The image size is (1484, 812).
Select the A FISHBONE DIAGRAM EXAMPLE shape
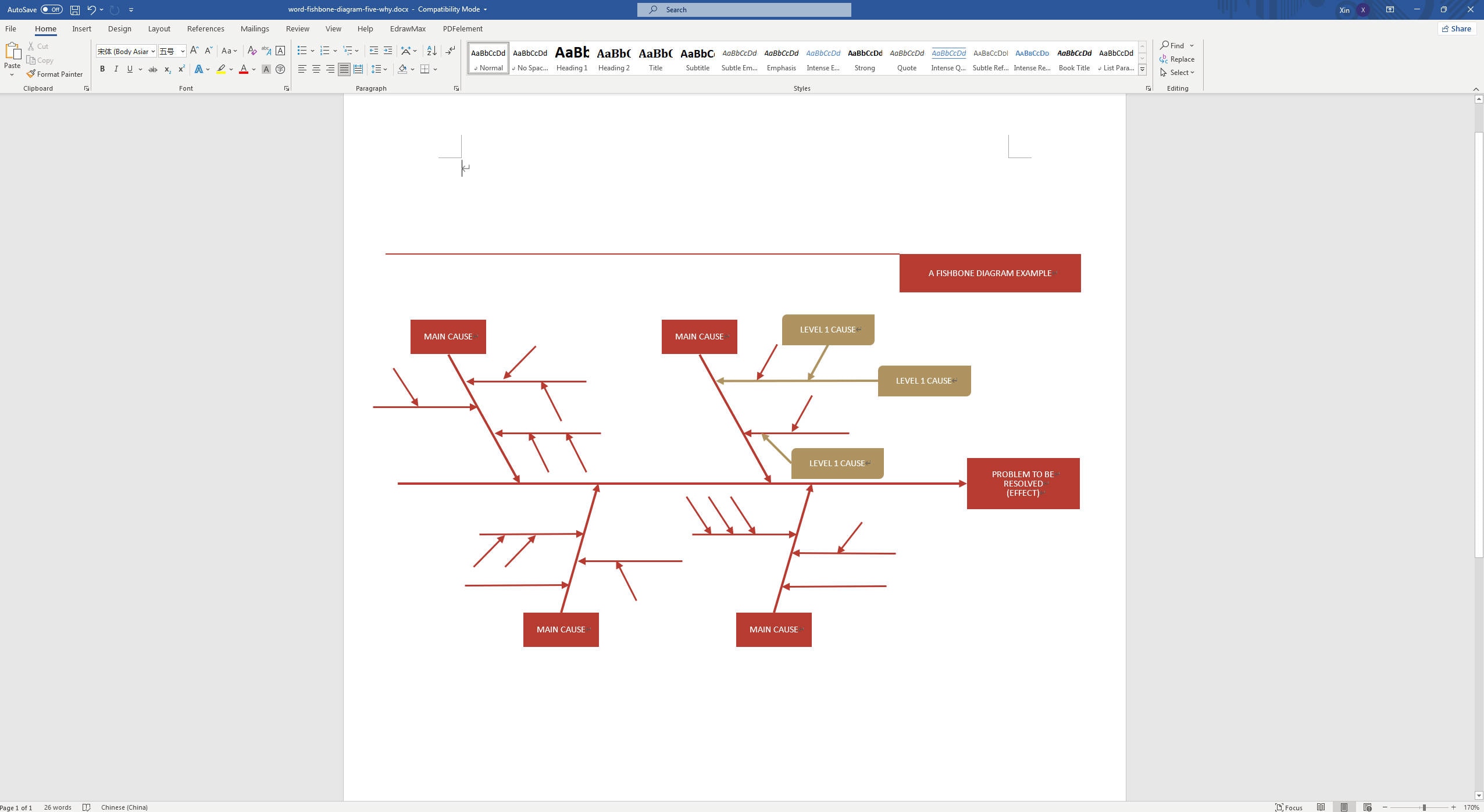(990, 273)
